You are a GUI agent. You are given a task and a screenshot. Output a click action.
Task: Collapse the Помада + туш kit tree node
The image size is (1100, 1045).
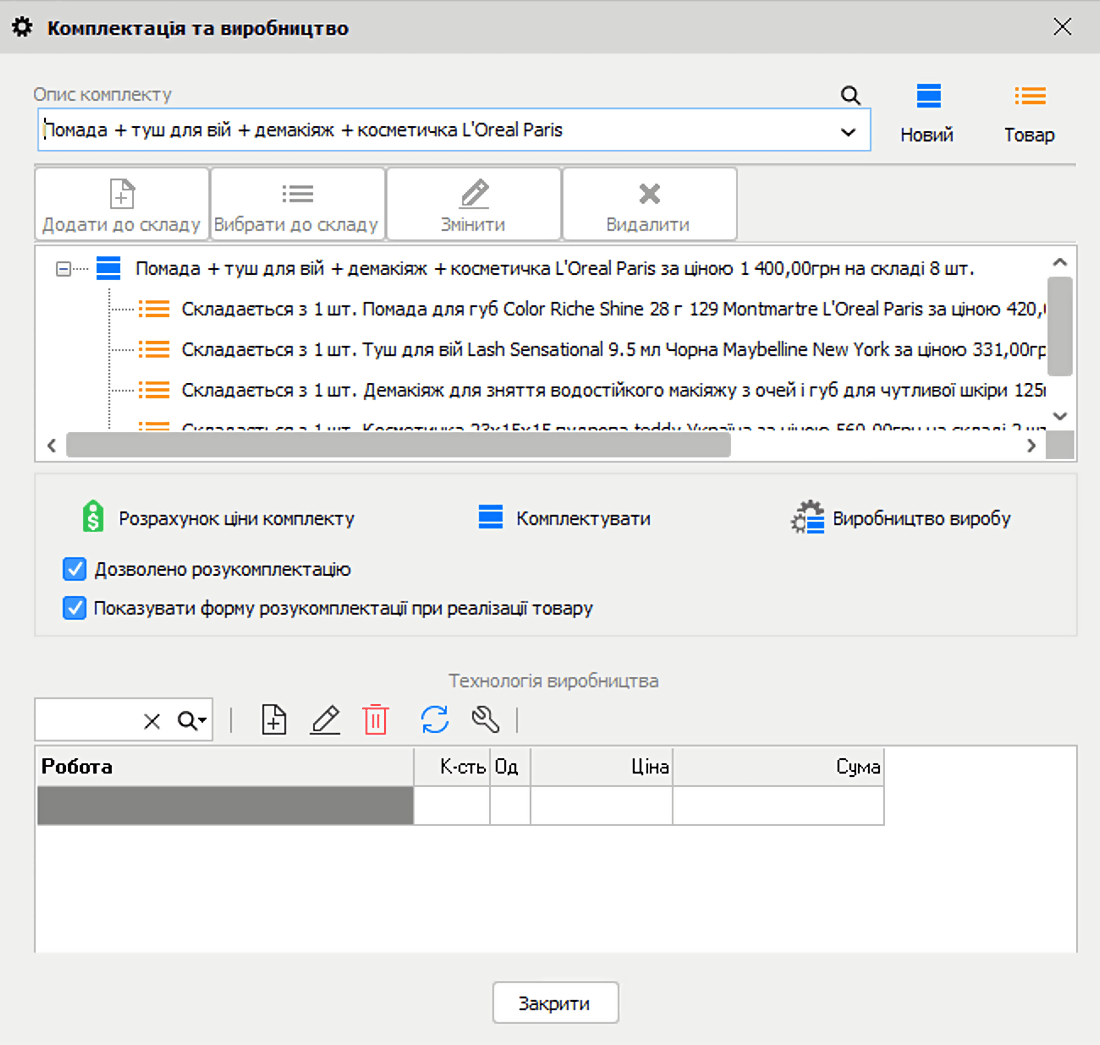(x=64, y=269)
